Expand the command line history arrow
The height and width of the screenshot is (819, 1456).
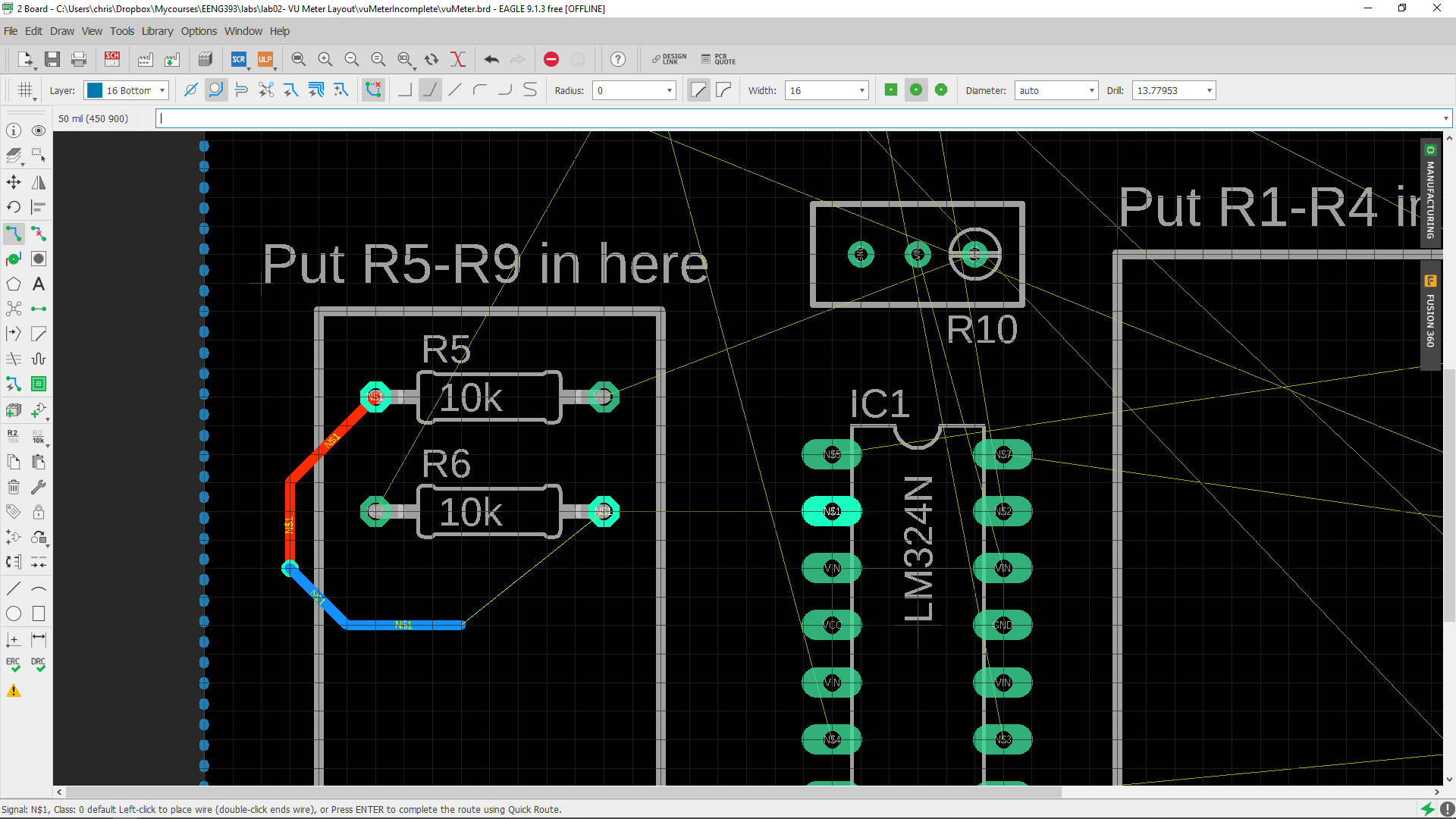click(1445, 118)
